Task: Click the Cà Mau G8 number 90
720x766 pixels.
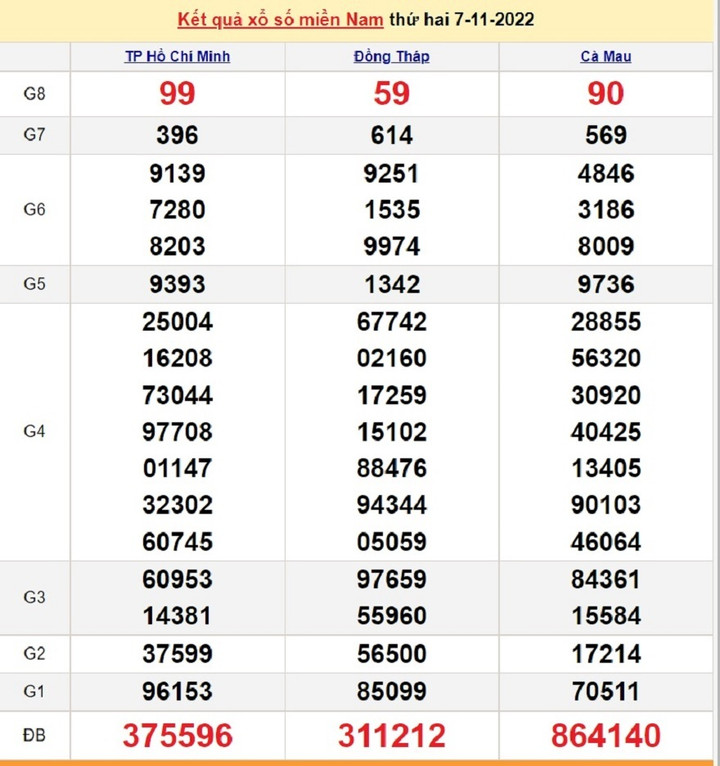Action: click(606, 93)
